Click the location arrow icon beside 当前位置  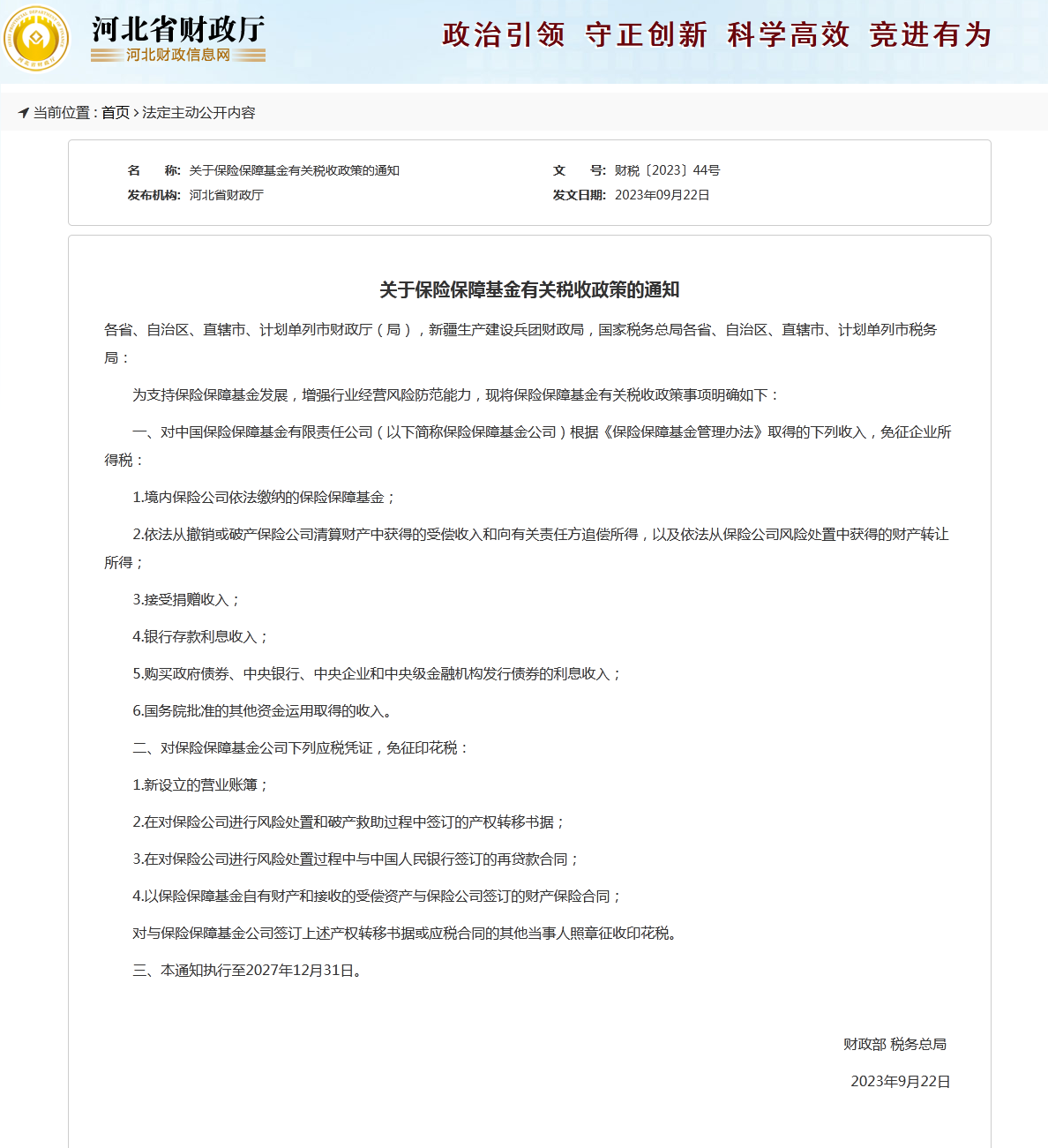pos(24,112)
